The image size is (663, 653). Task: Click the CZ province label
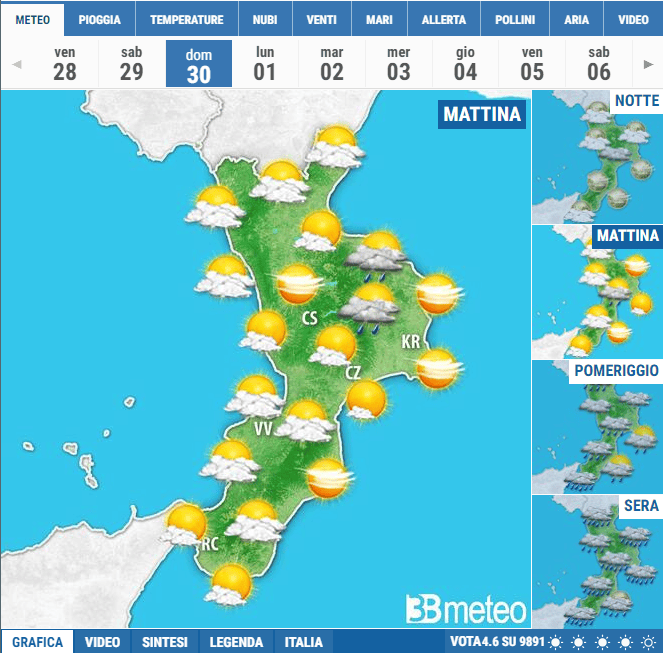(x=353, y=373)
